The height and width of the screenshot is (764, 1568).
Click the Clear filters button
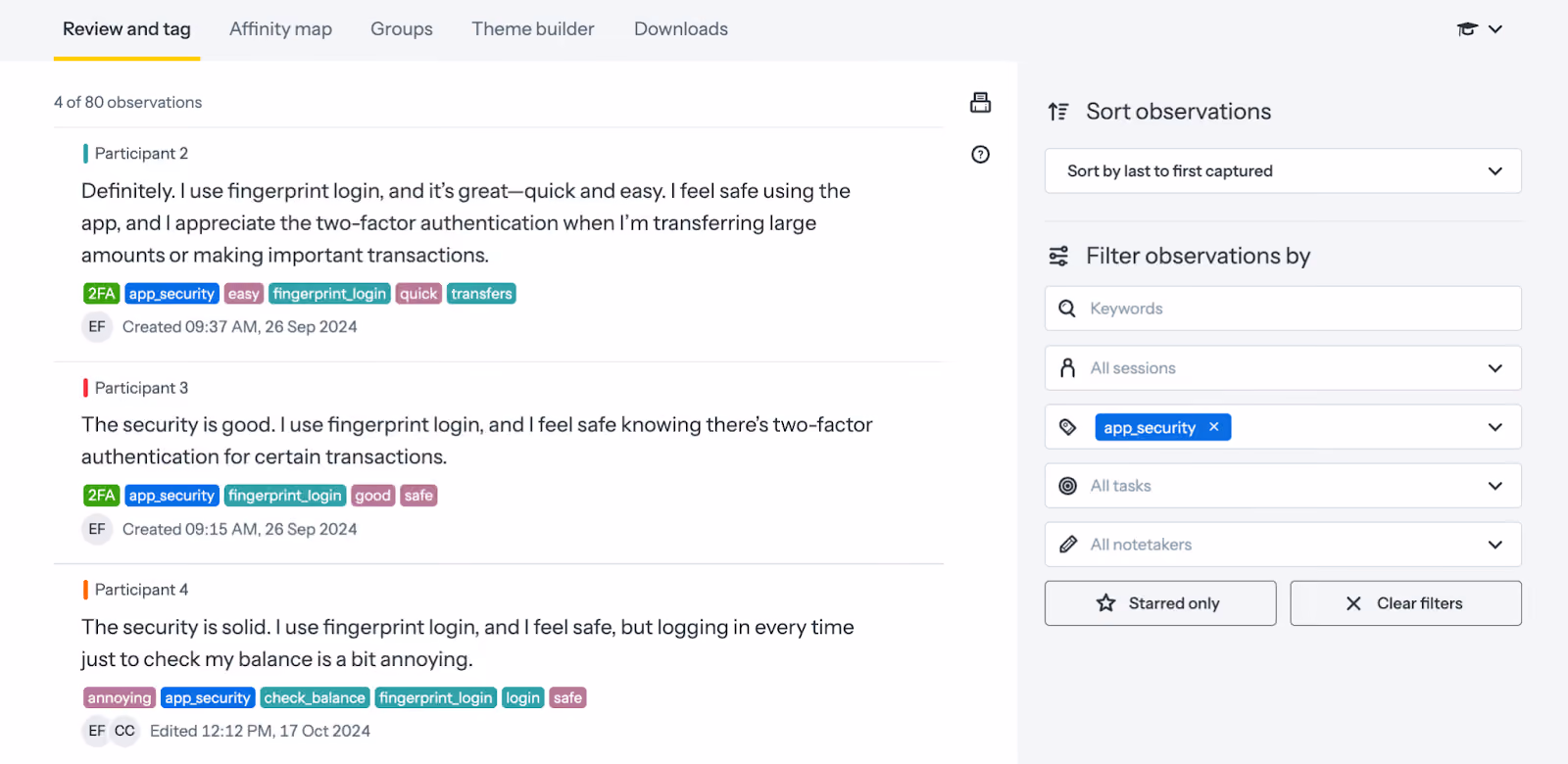click(1405, 603)
